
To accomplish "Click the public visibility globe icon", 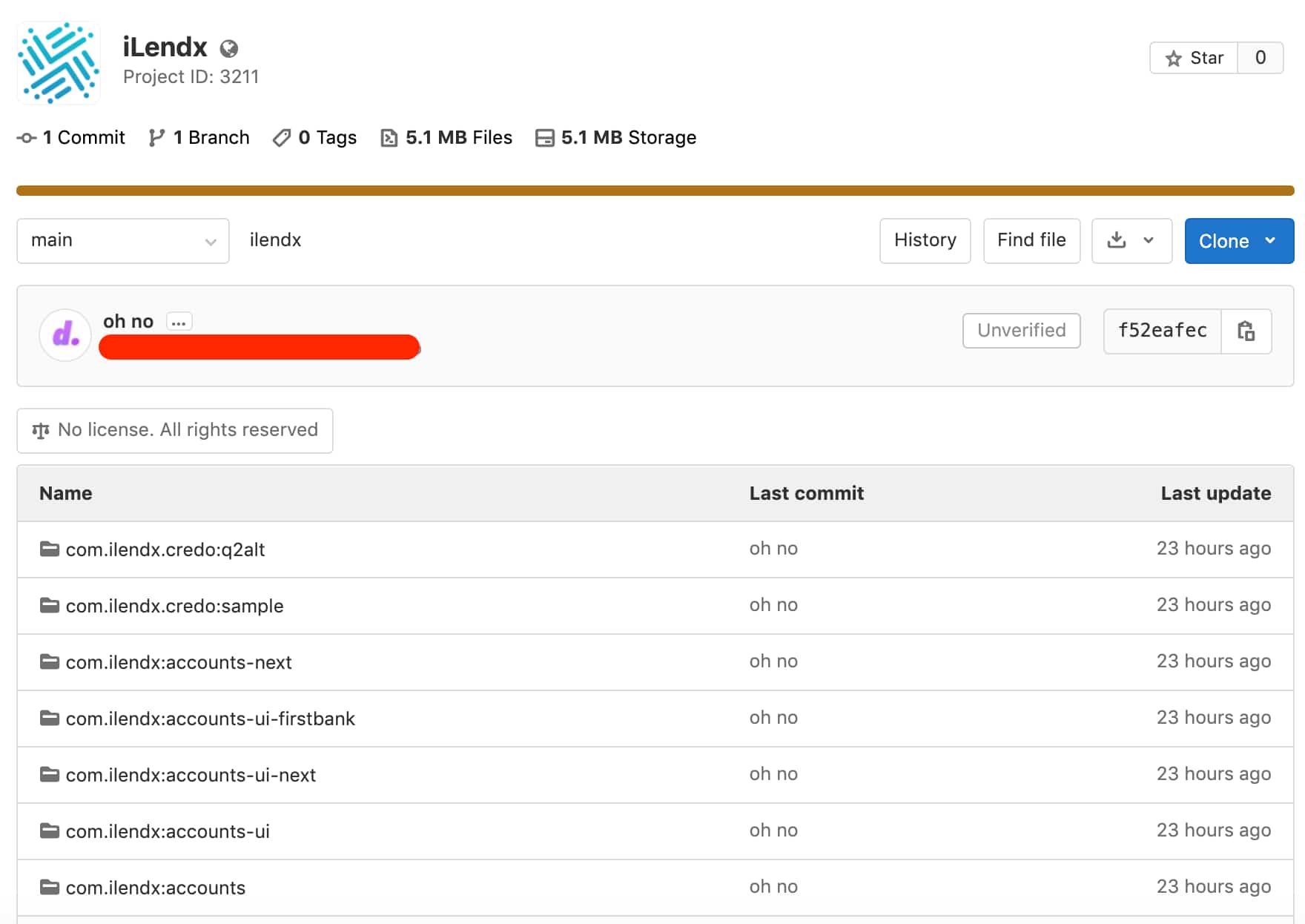I will pyautogui.click(x=229, y=49).
